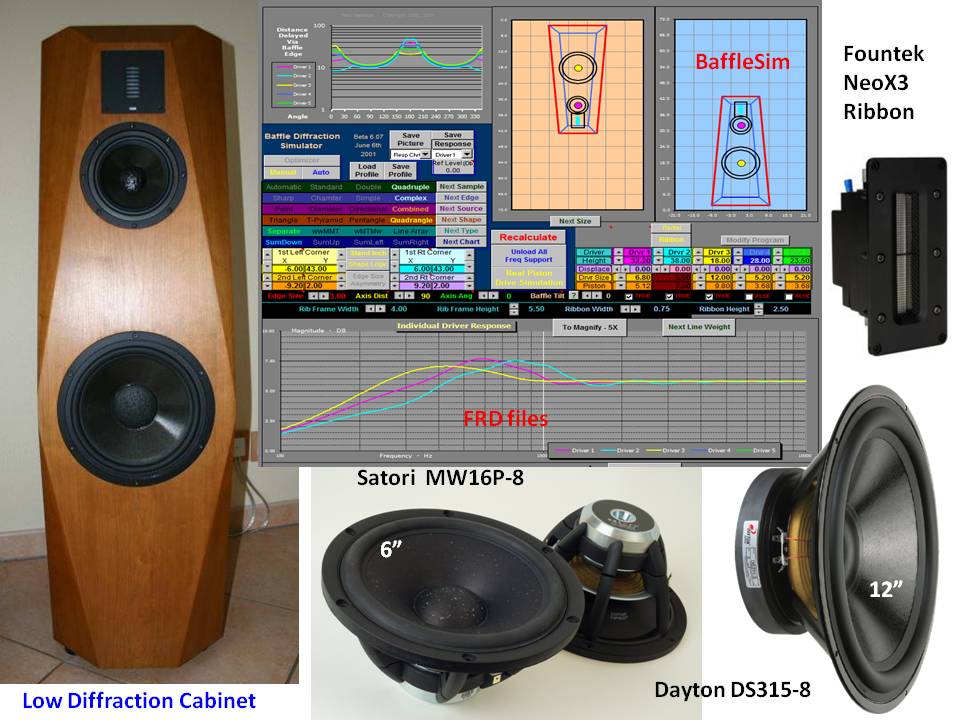
Task: Click the Driver 1 legend entry
Action: point(574,451)
